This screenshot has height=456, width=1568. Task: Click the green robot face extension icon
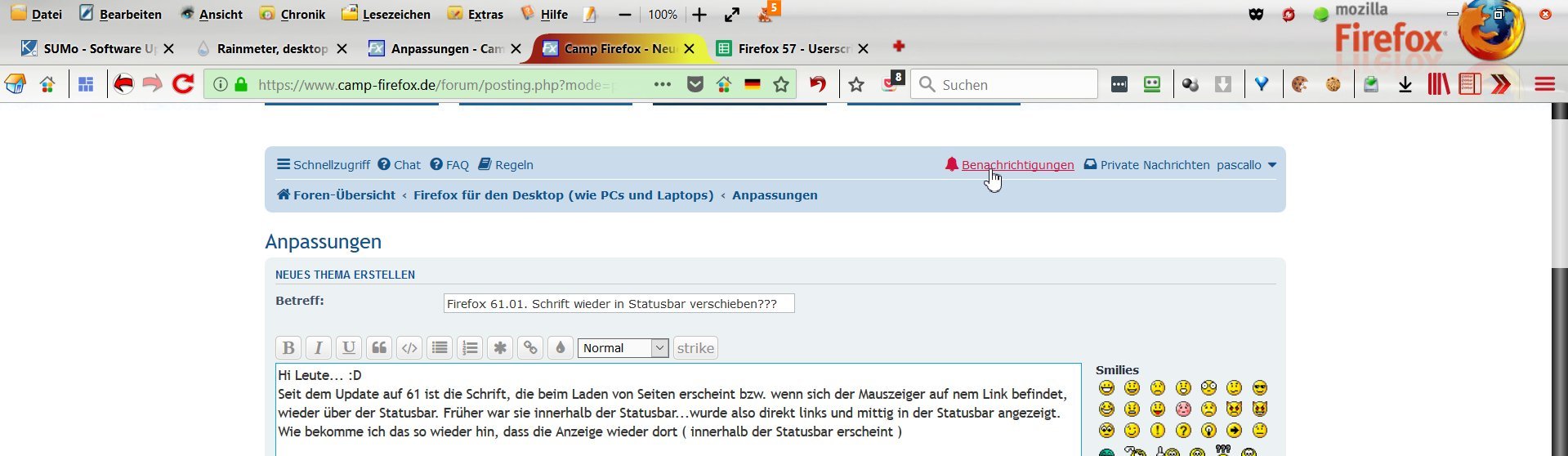(1152, 84)
